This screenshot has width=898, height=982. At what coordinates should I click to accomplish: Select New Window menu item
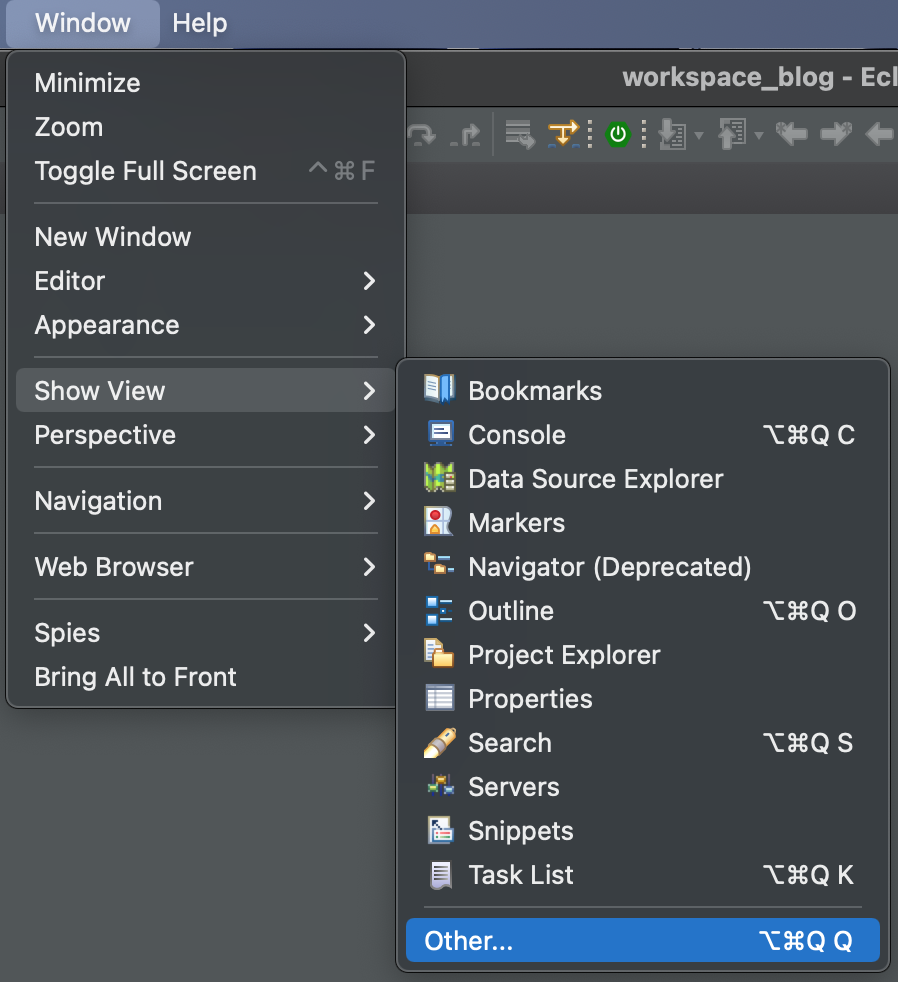pyautogui.click(x=206, y=237)
